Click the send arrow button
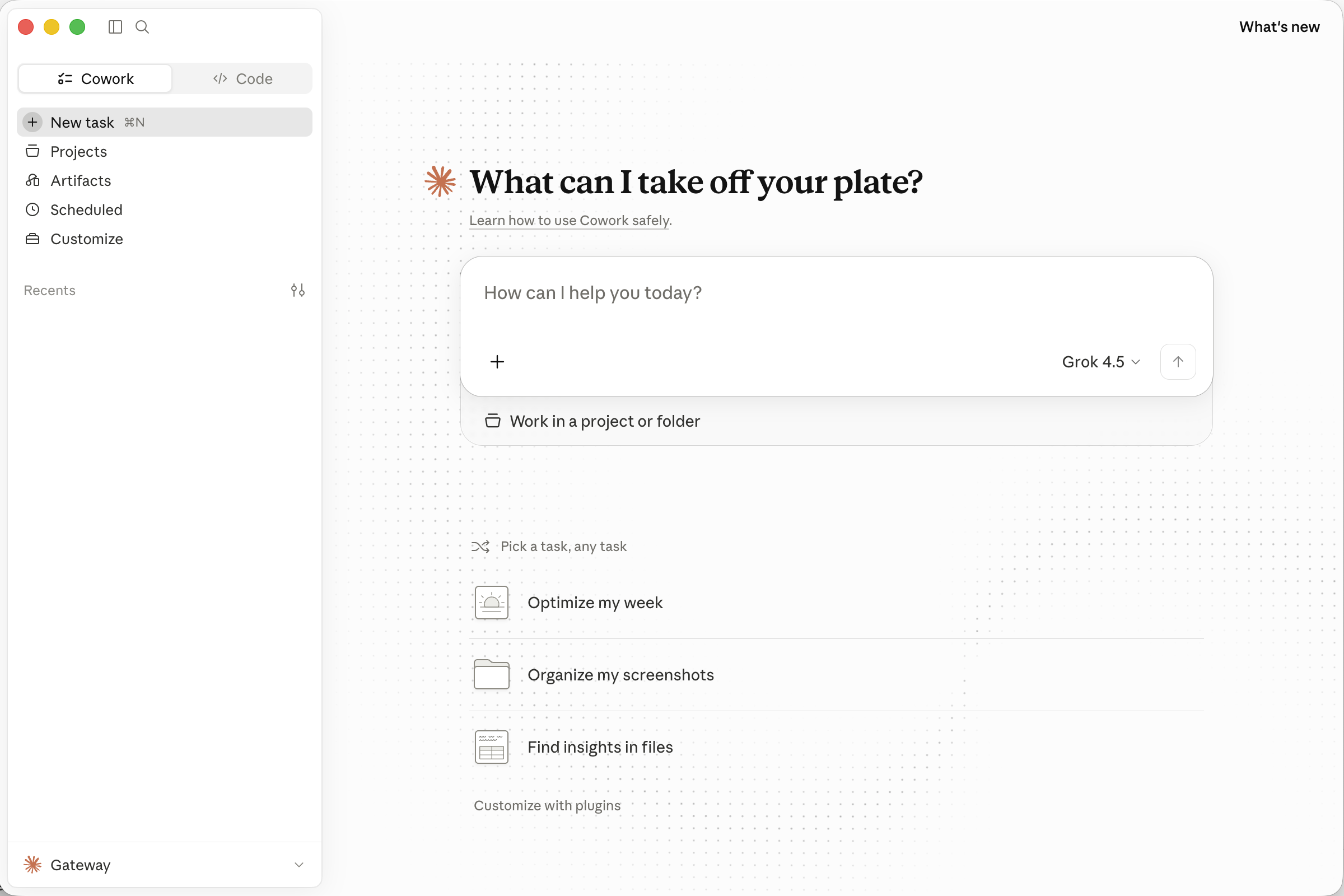 point(1178,362)
